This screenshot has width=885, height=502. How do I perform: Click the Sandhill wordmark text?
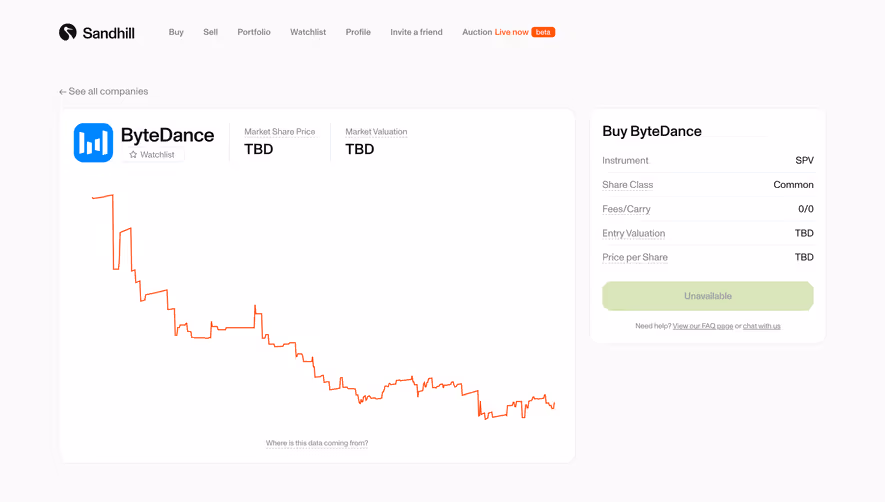[108, 33]
